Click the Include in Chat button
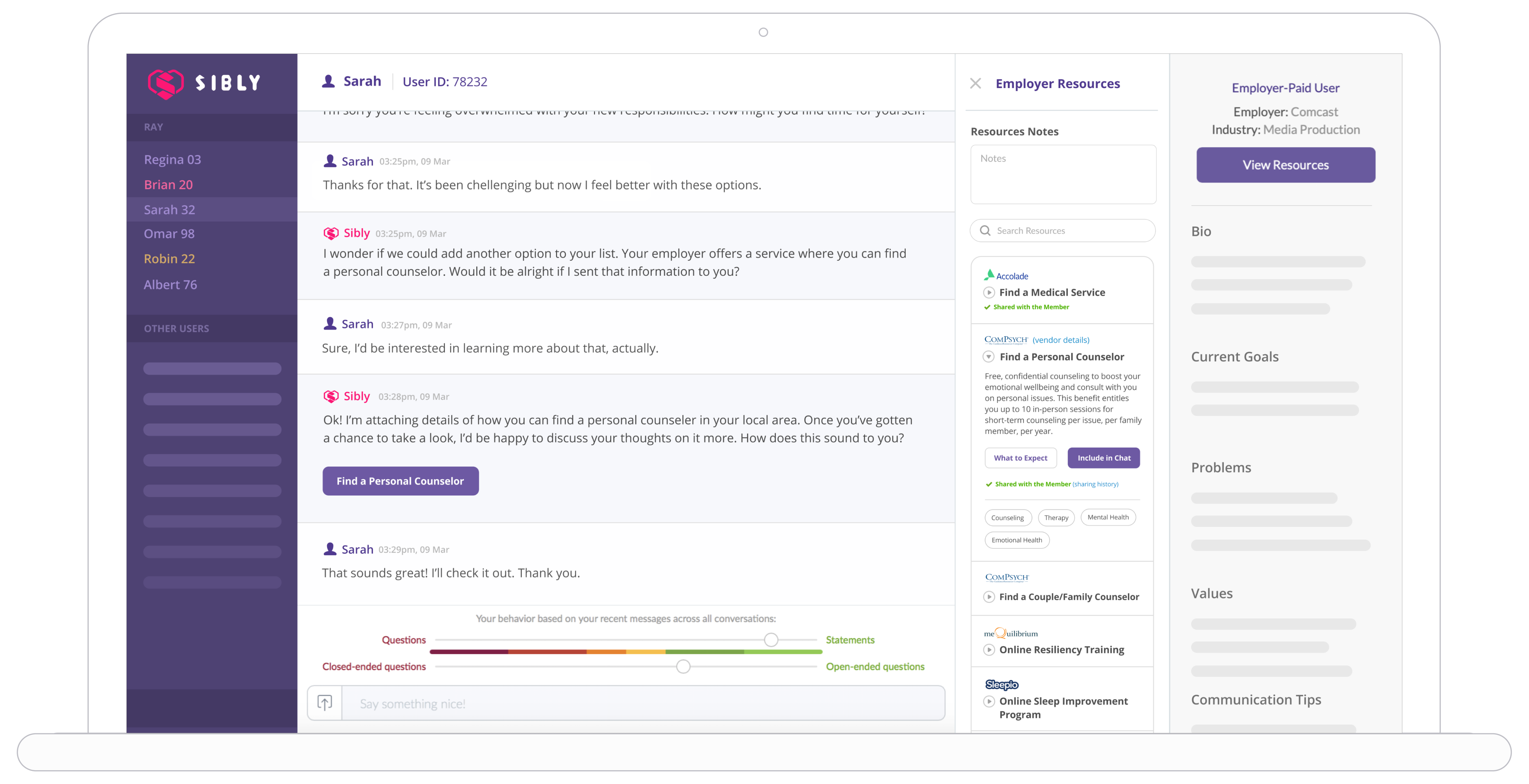The width and height of the screenshot is (1529, 784). pyautogui.click(x=1103, y=458)
